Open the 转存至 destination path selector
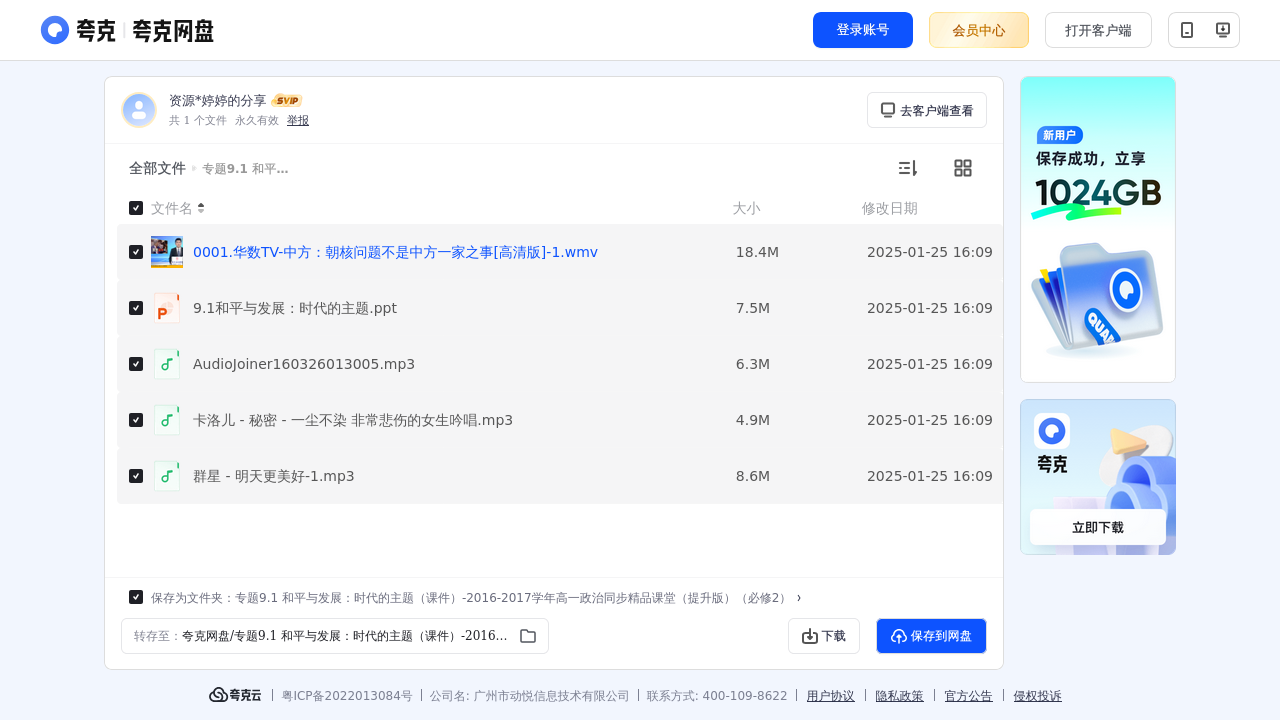Screen dimensions: 1280x720 (x=335, y=636)
